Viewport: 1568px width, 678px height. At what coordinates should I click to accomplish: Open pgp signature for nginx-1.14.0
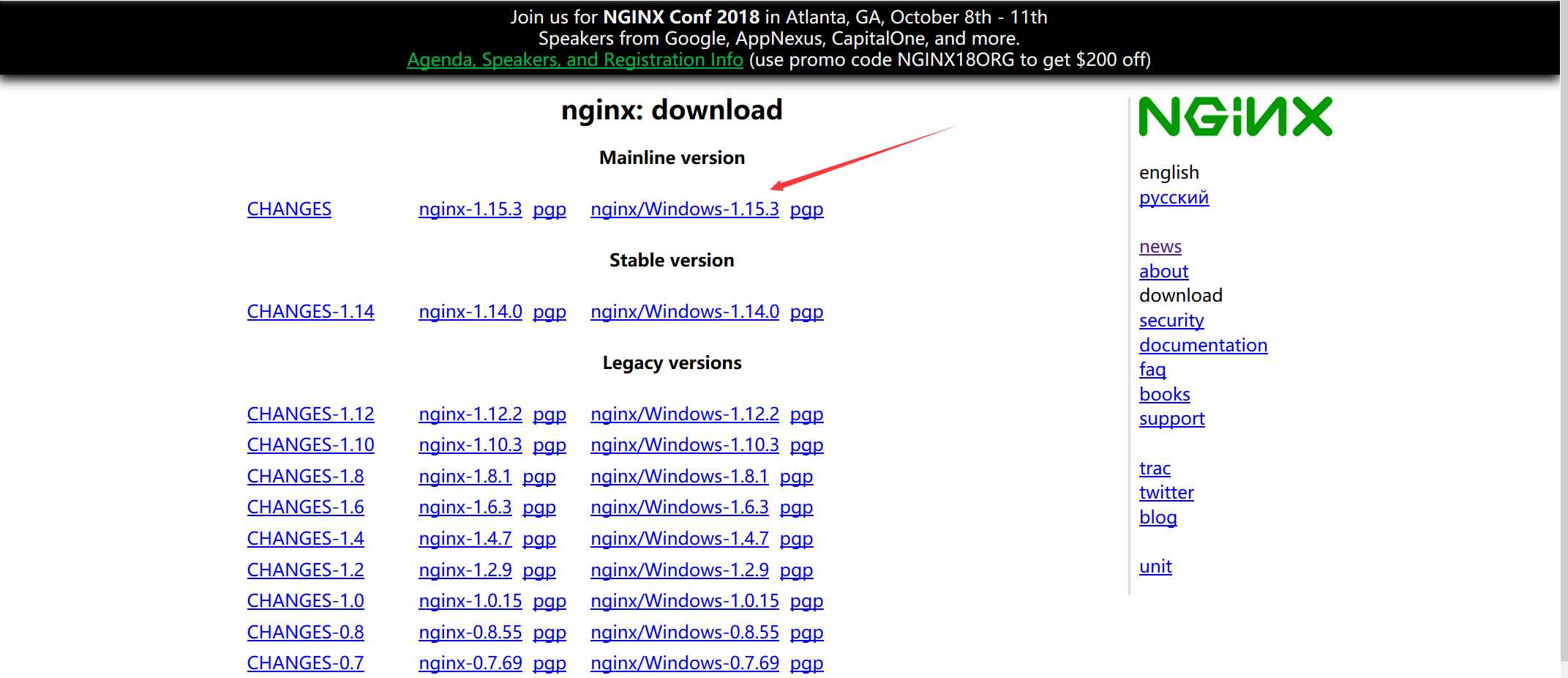tap(549, 312)
